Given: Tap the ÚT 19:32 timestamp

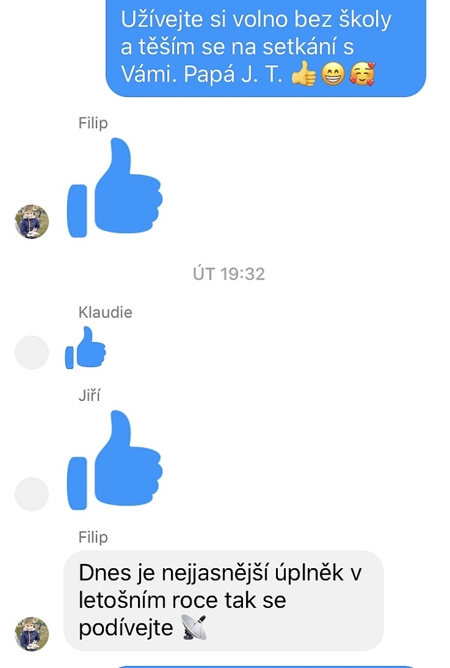Looking at the screenshot, I should pos(229,274).
